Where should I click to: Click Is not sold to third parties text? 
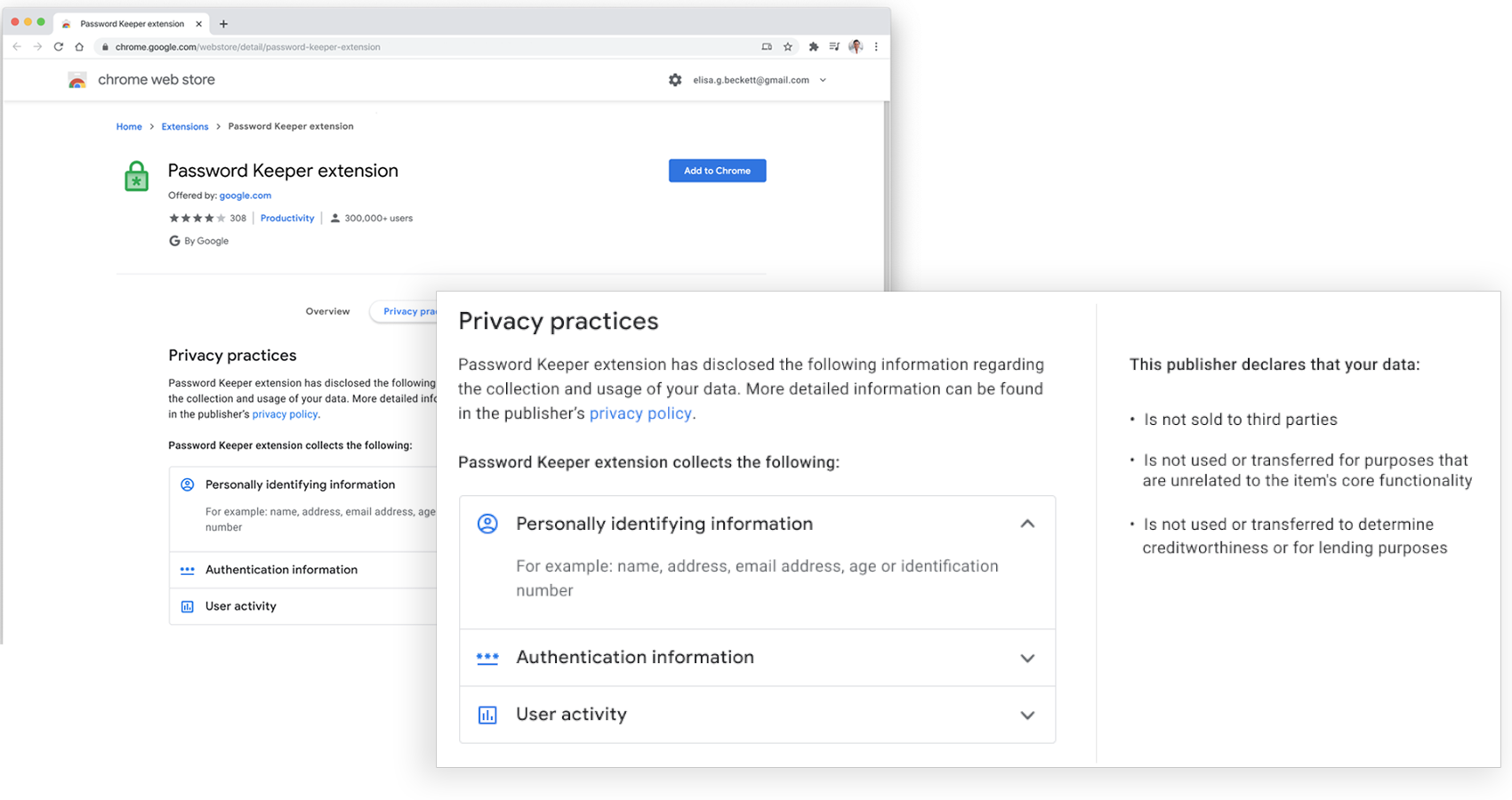click(1241, 420)
